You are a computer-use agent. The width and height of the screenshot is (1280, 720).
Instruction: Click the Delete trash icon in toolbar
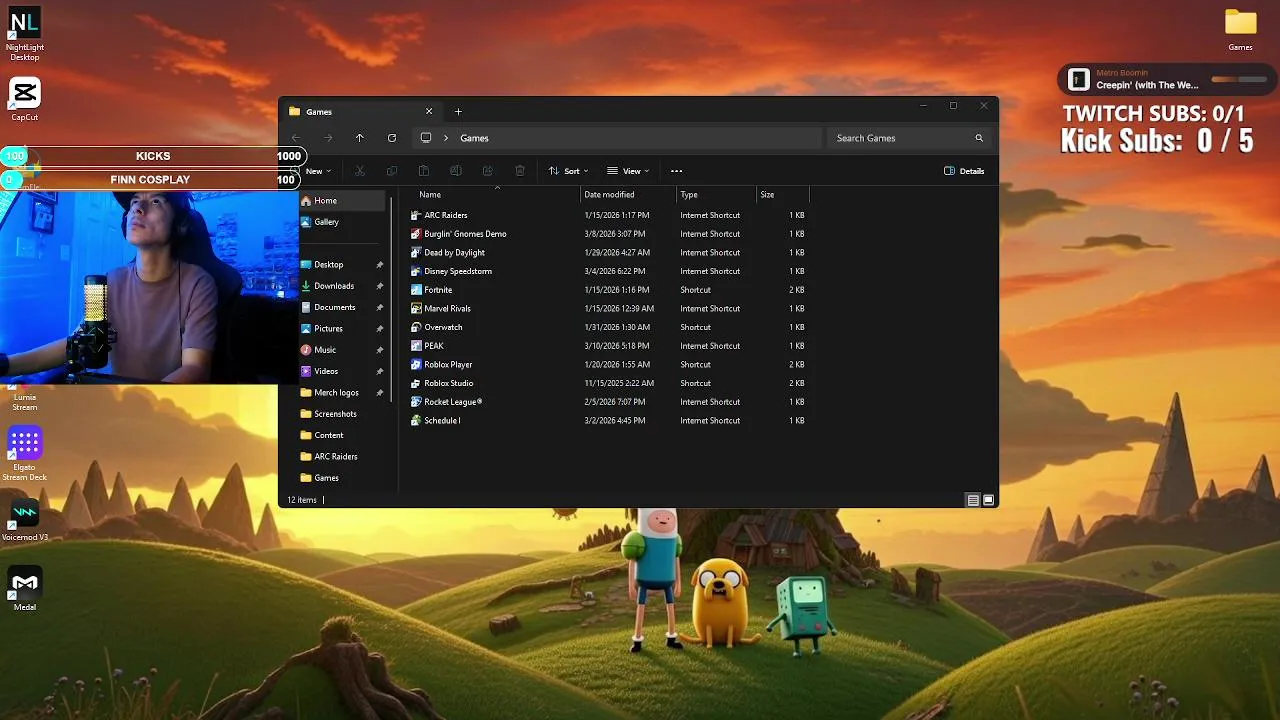click(x=520, y=171)
